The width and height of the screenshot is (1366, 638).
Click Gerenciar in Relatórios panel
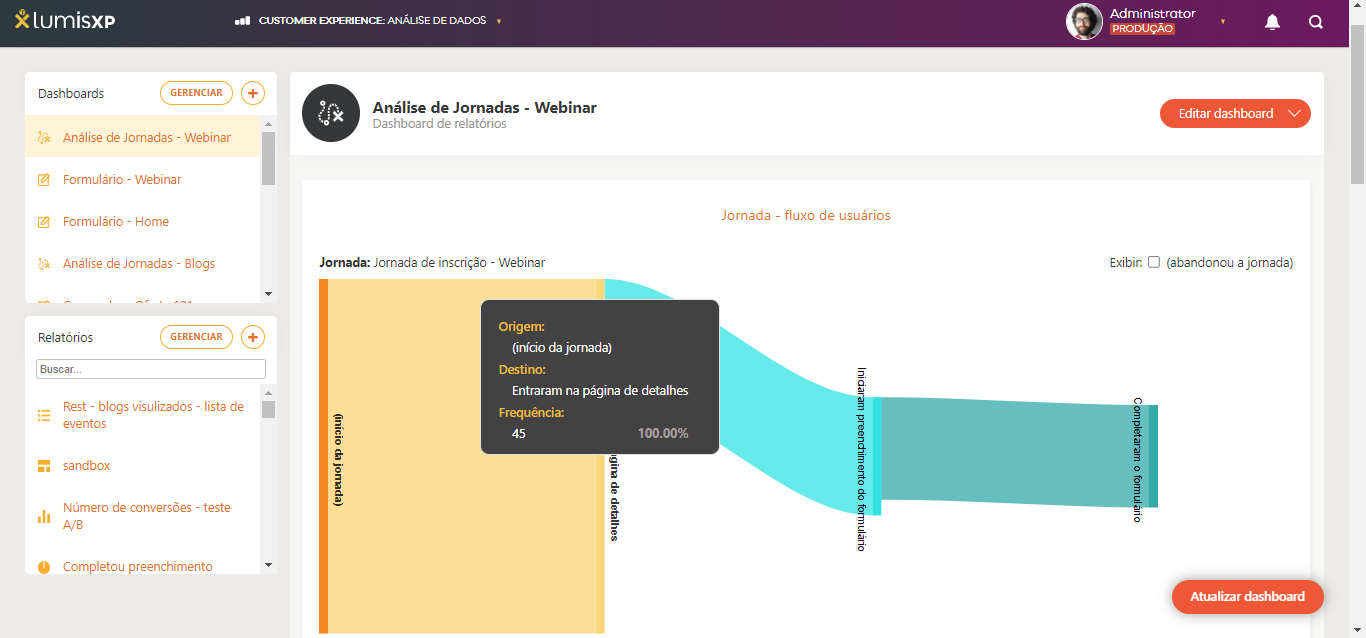click(x=196, y=337)
